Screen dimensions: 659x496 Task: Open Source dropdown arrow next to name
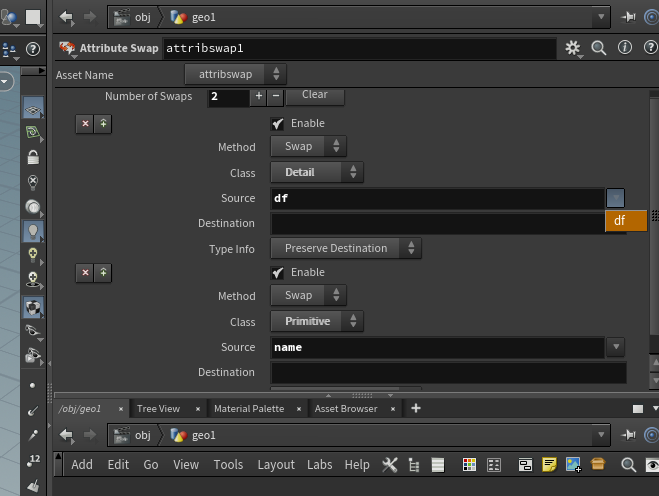pos(616,347)
